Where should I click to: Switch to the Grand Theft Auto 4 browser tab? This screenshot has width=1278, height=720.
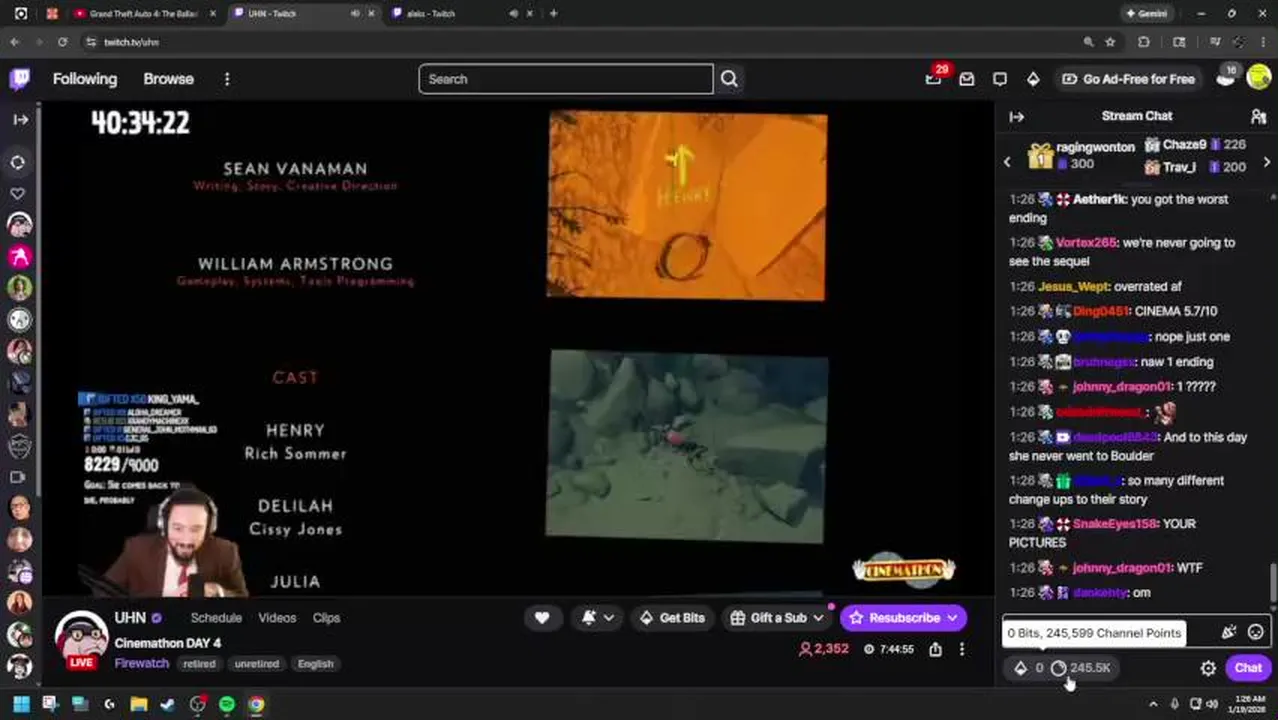click(x=143, y=14)
